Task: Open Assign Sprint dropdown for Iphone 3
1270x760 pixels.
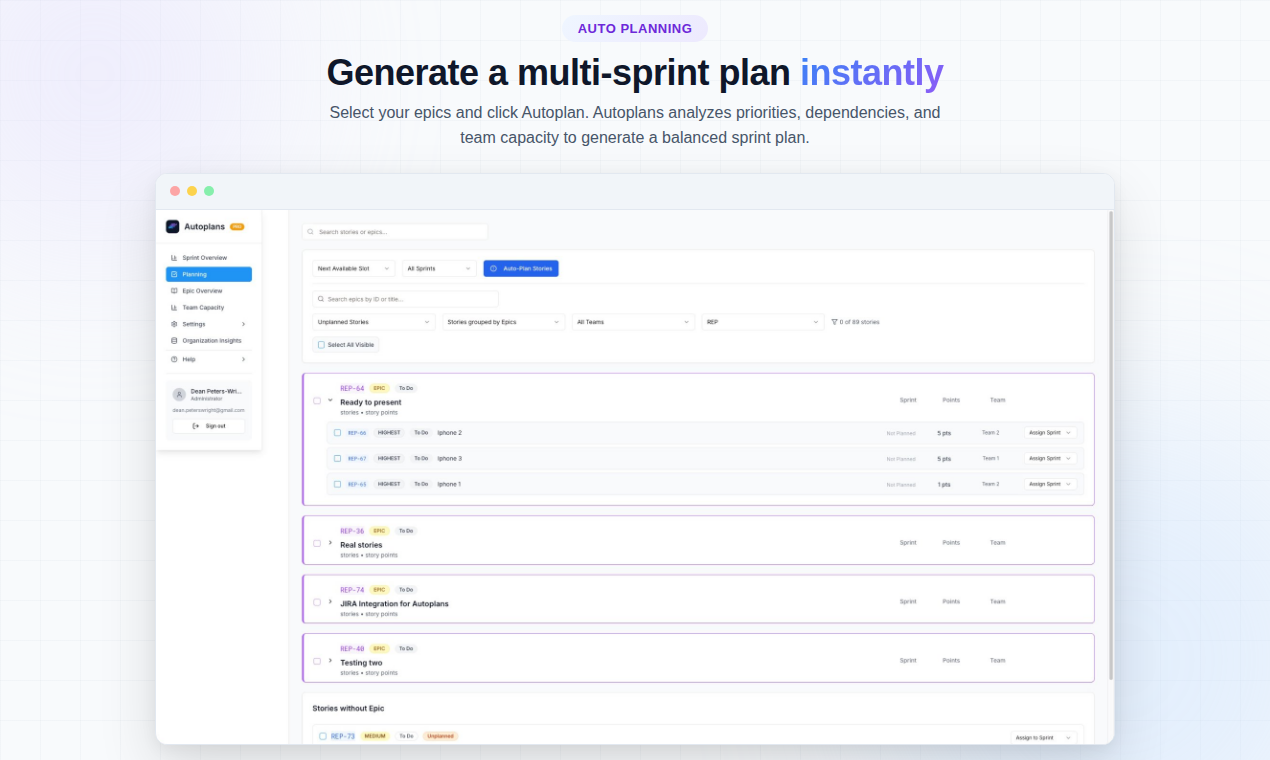Action: click(x=1050, y=458)
